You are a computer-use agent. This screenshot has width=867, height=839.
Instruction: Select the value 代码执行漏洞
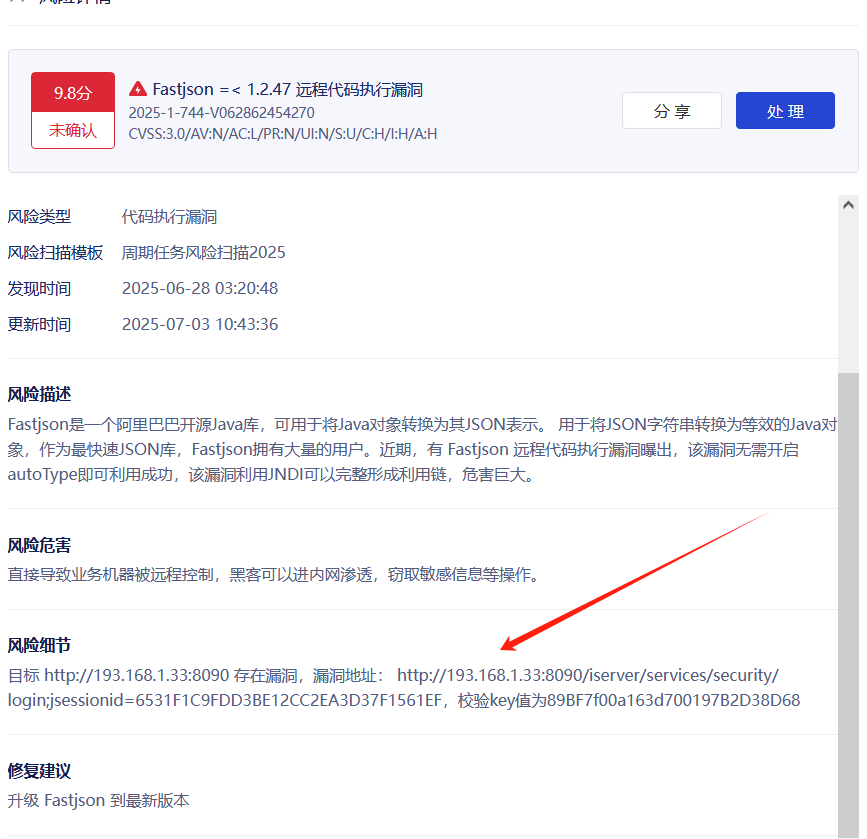tap(169, 216)
